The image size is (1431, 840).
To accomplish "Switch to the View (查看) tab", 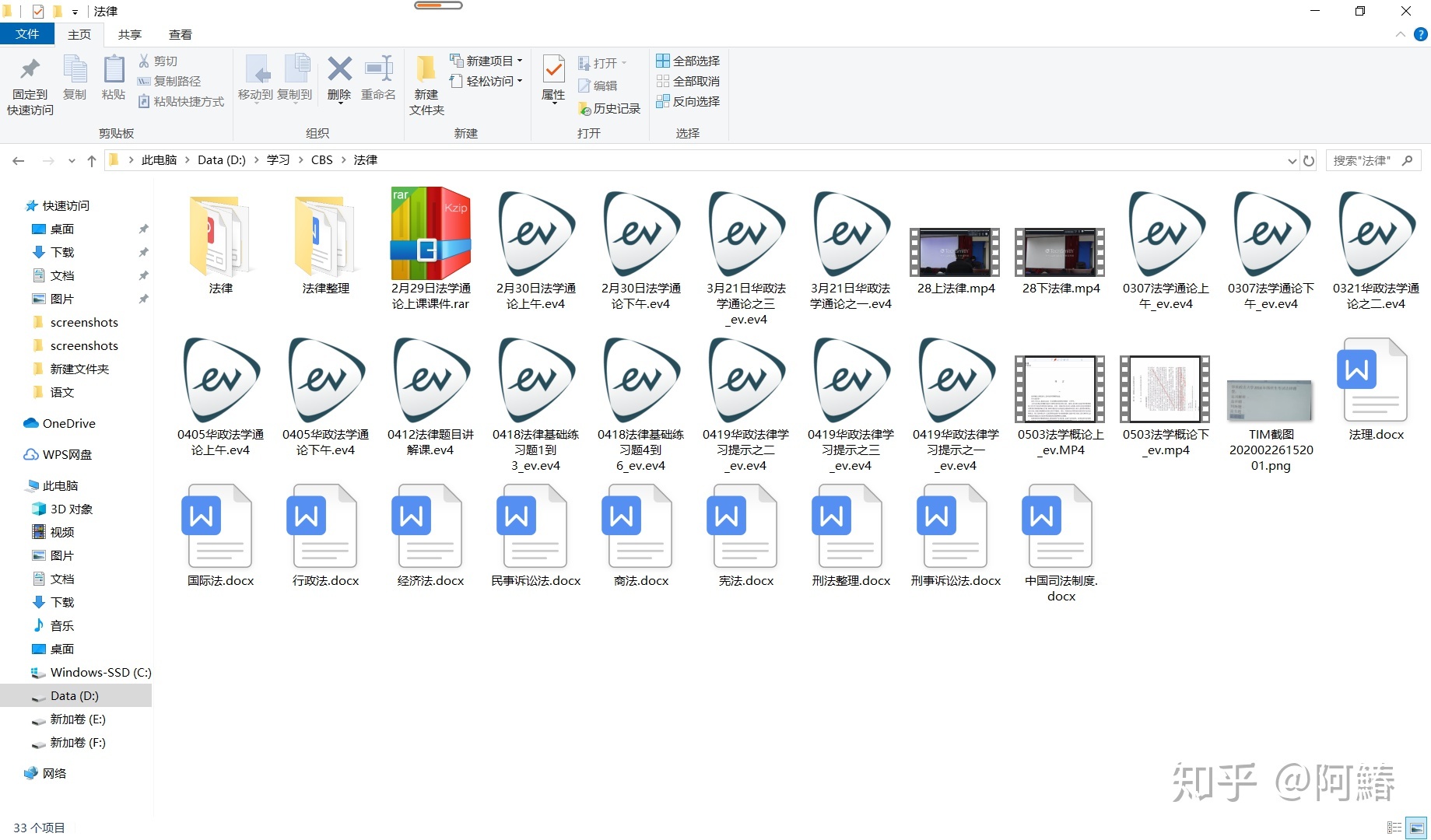I will (x=181, y=34).
